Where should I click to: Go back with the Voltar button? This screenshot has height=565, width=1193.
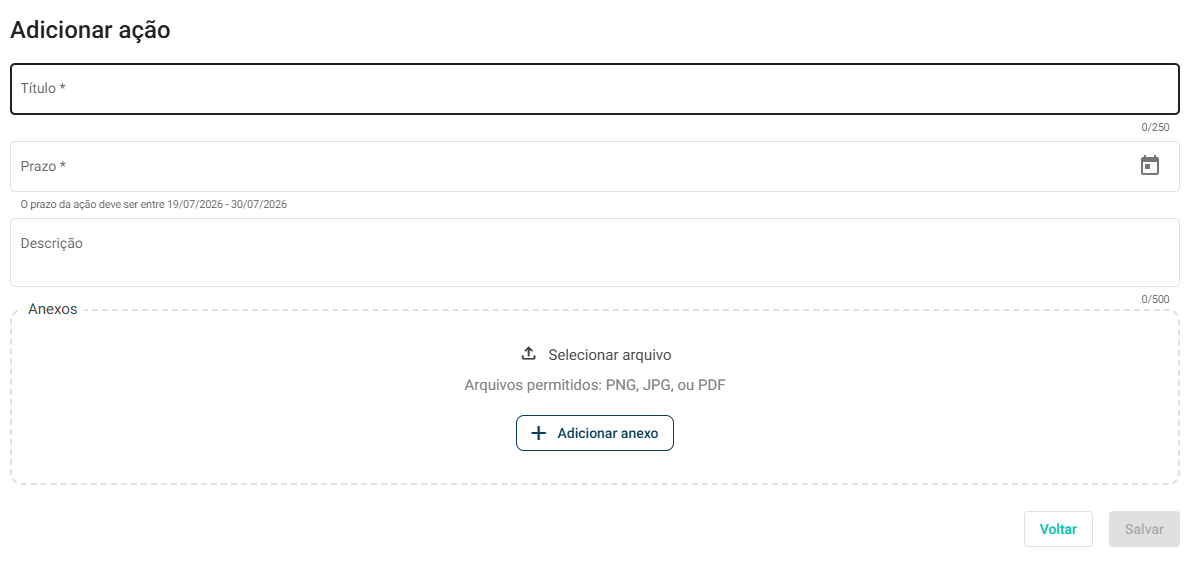point(1058,529)
